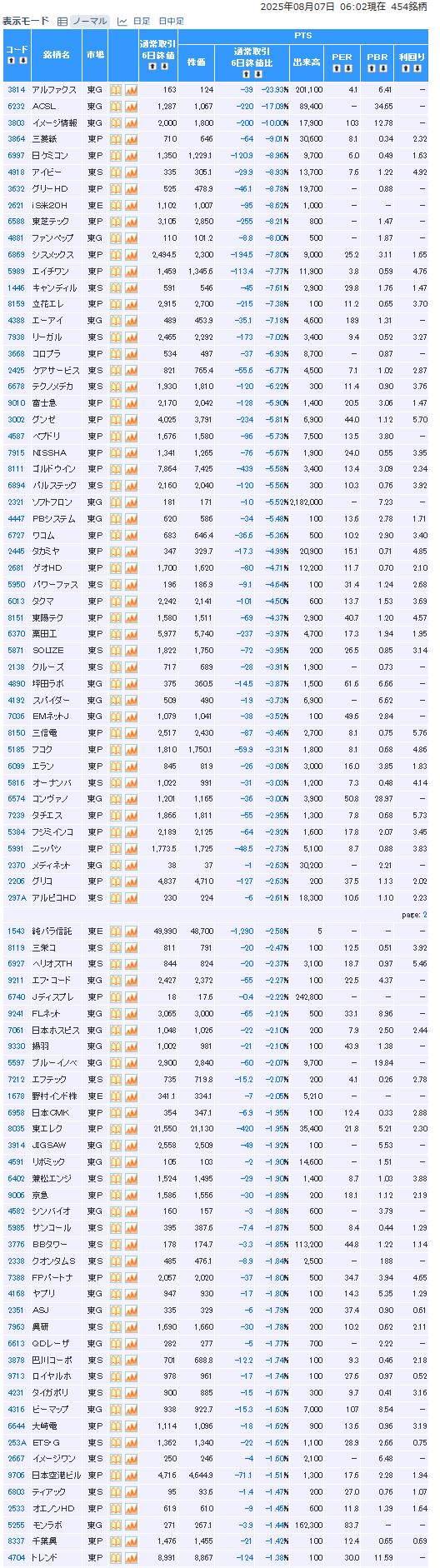This screenshot has height=1568, width=440.
Task: Open stock code 8035 link
Action: point(16,1129)
